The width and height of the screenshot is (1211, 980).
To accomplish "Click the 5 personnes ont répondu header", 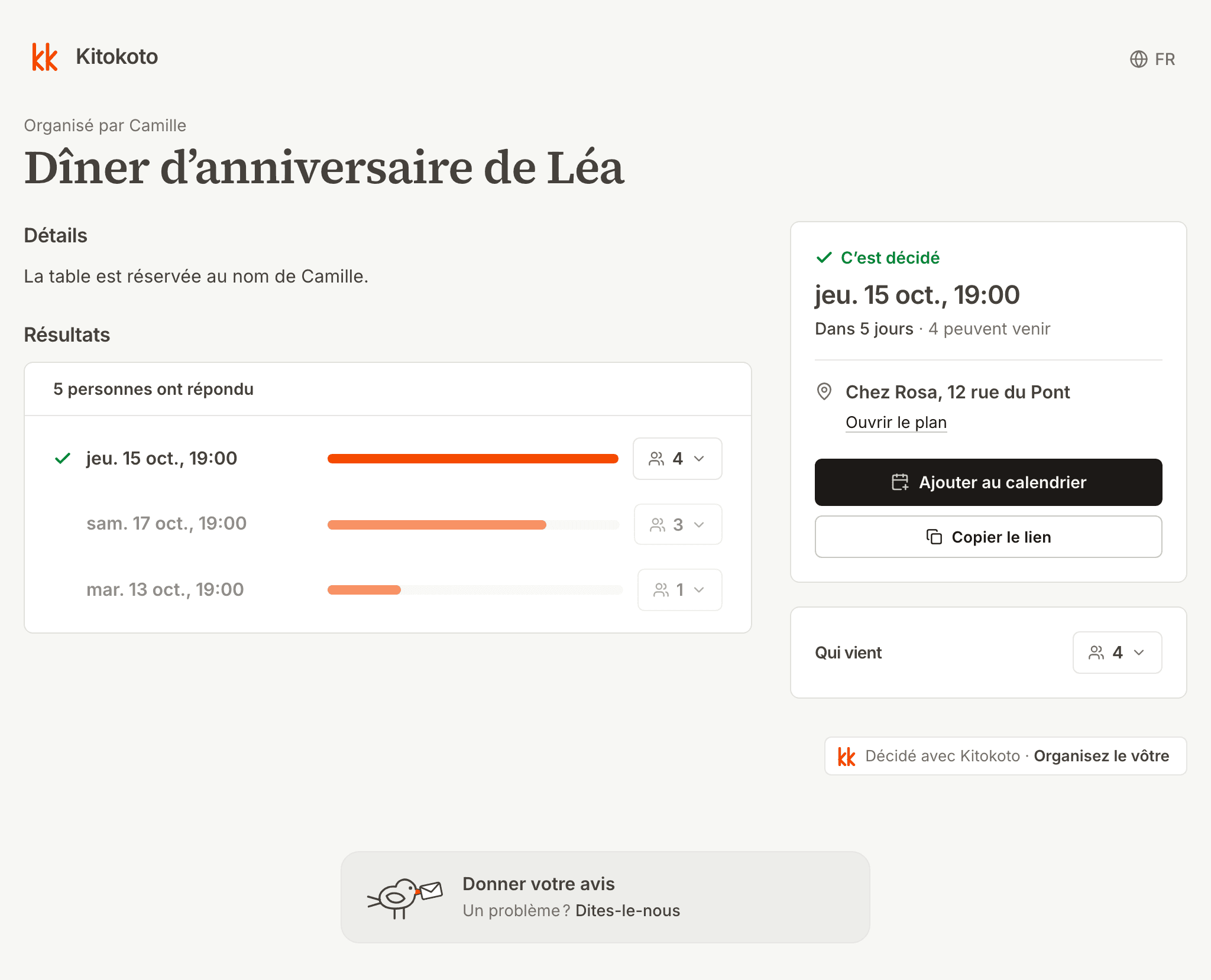I will click(x=153, y=389).
